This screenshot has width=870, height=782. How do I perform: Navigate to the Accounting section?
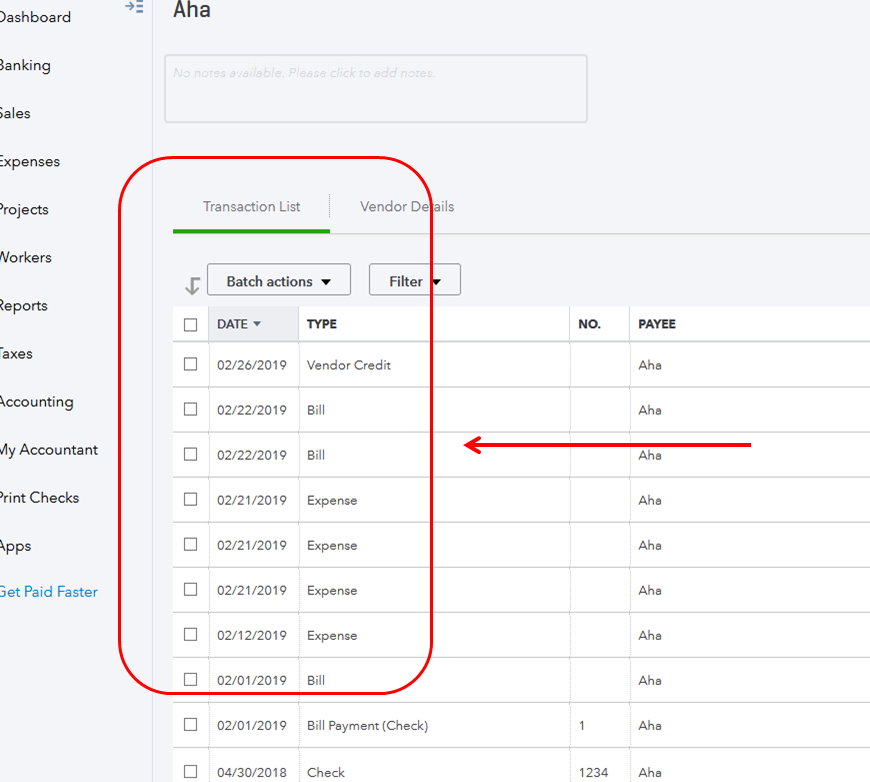pos(36,402)
